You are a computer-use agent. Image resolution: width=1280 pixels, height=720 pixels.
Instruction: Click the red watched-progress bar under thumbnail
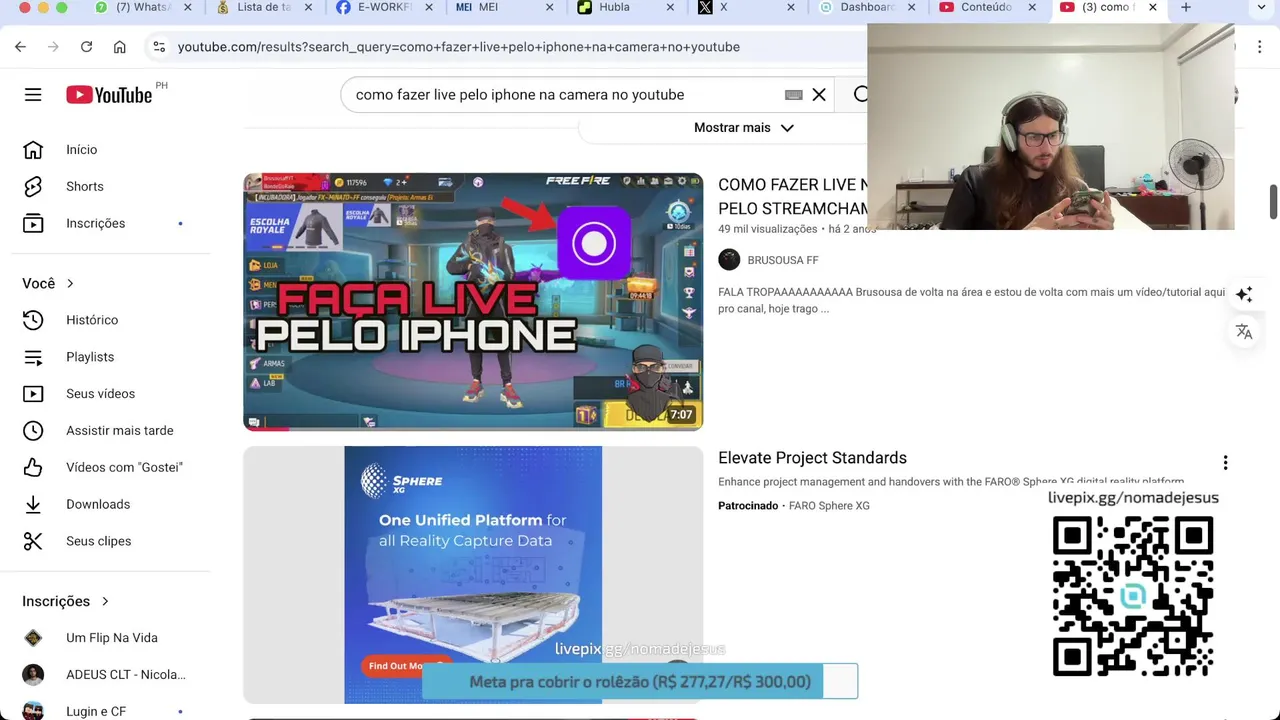(267, 429)
